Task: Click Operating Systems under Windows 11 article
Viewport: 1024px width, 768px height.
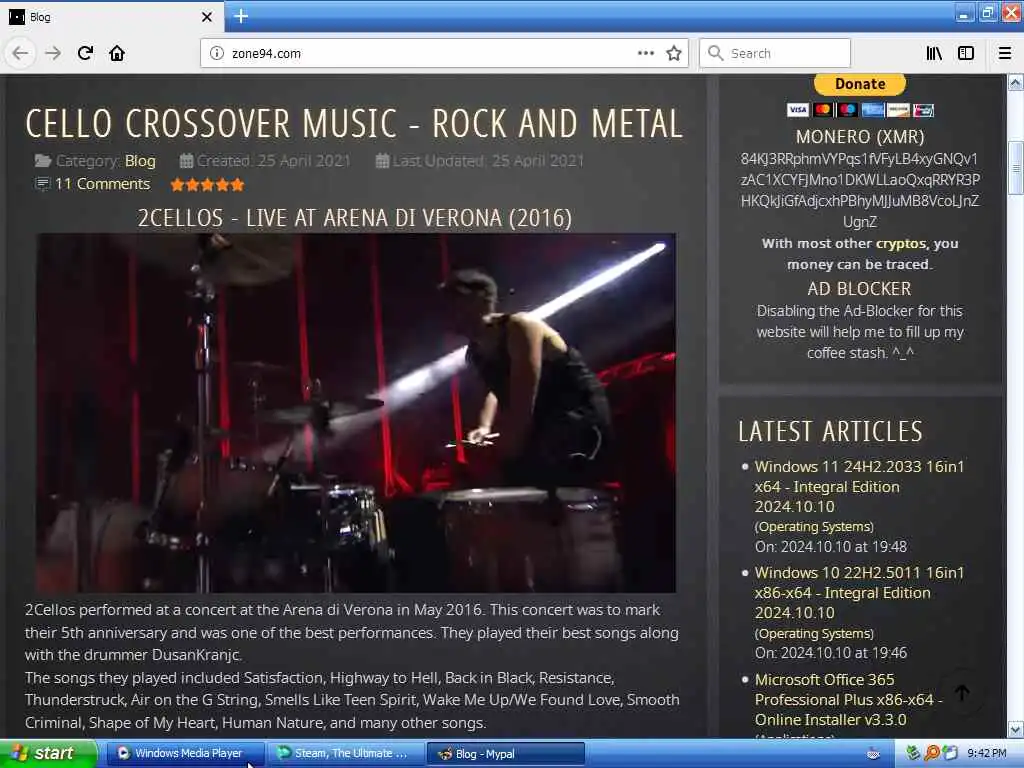Action: coord(814,526)
